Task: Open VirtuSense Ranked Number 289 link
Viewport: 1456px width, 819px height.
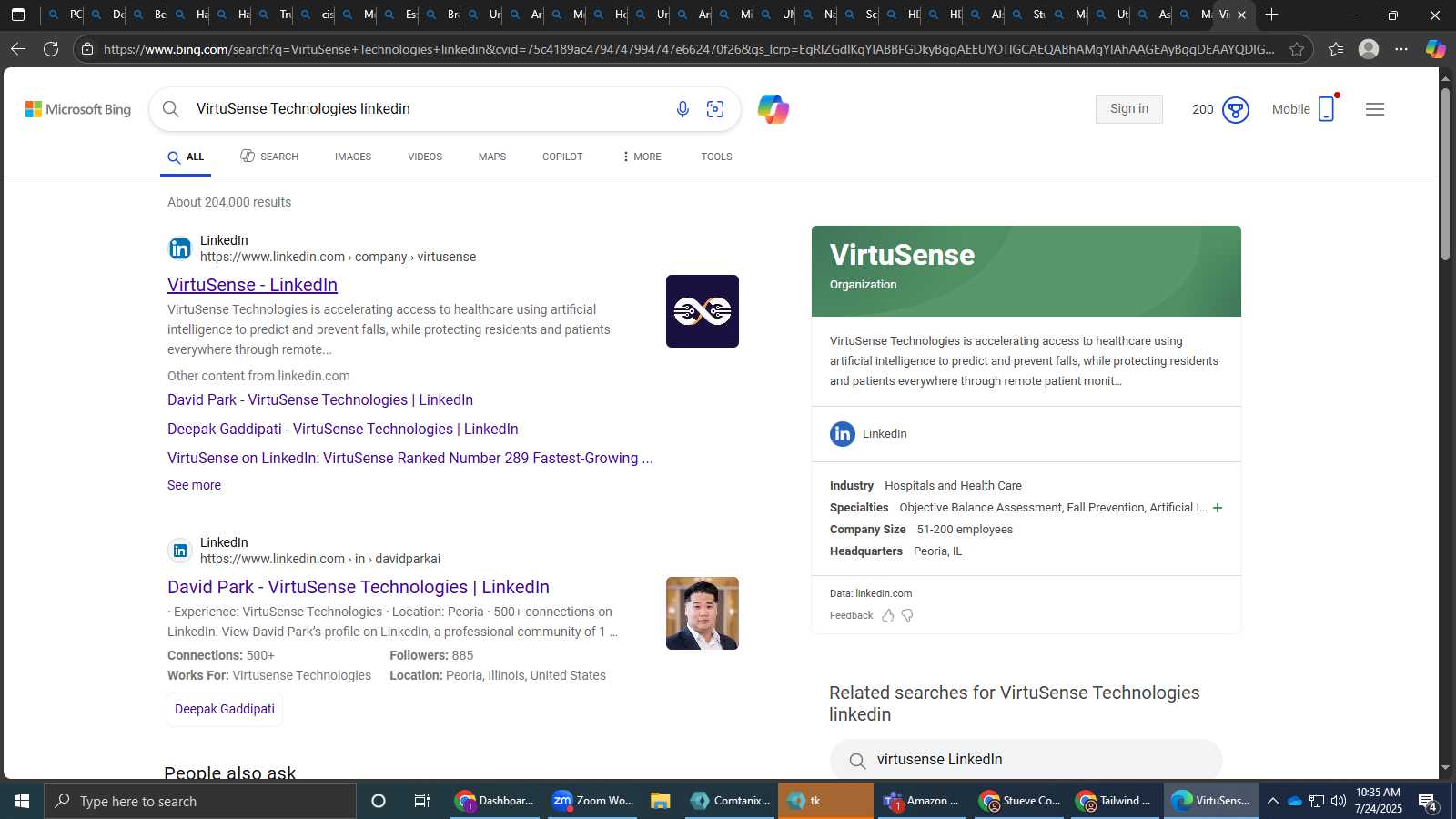Action: coord(410,458)
